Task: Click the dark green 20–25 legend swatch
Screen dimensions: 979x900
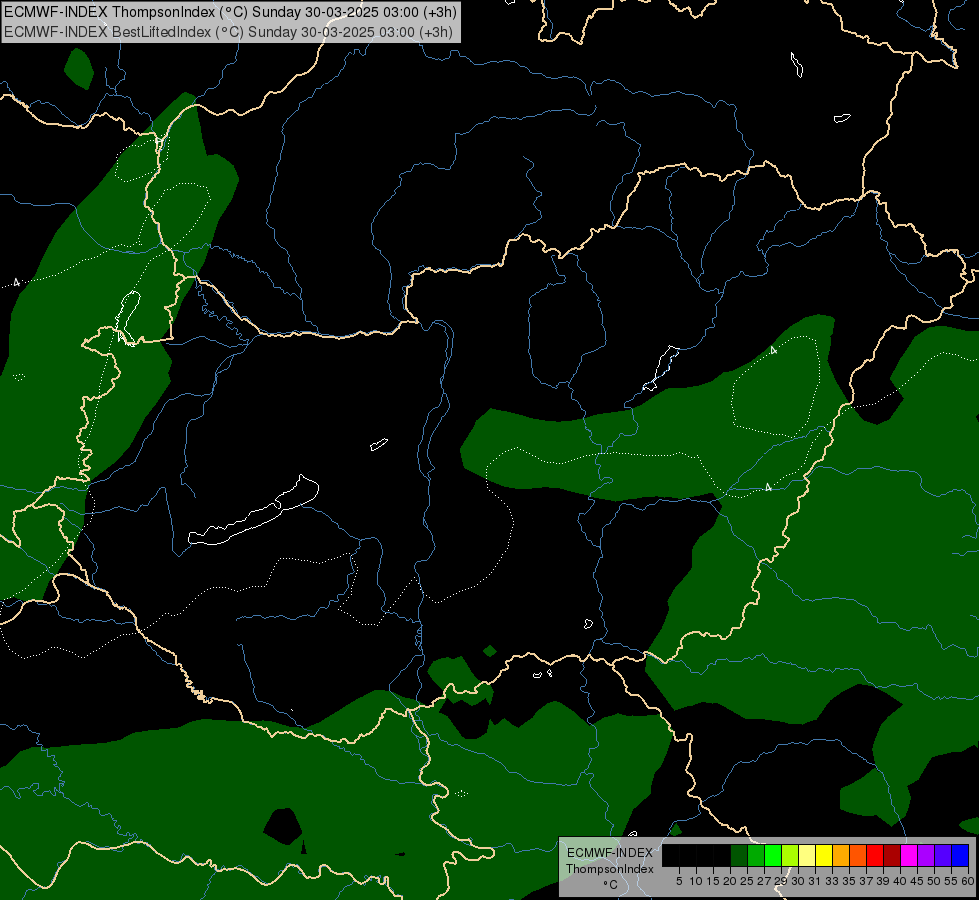Action: pyautogui.click(x=739, y=855)
